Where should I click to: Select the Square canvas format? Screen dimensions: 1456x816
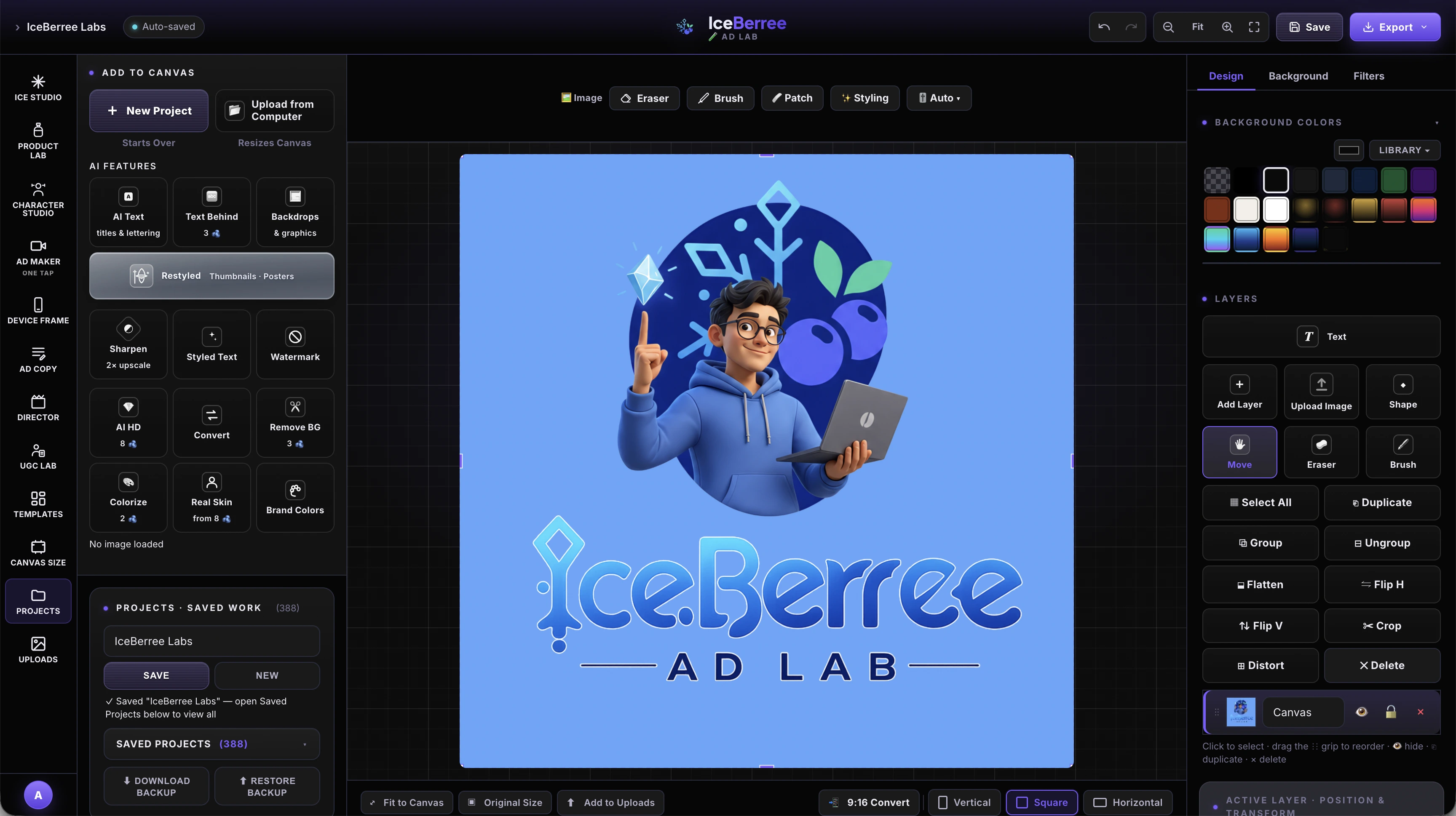pyautogui.click(x=1042, y=803)
